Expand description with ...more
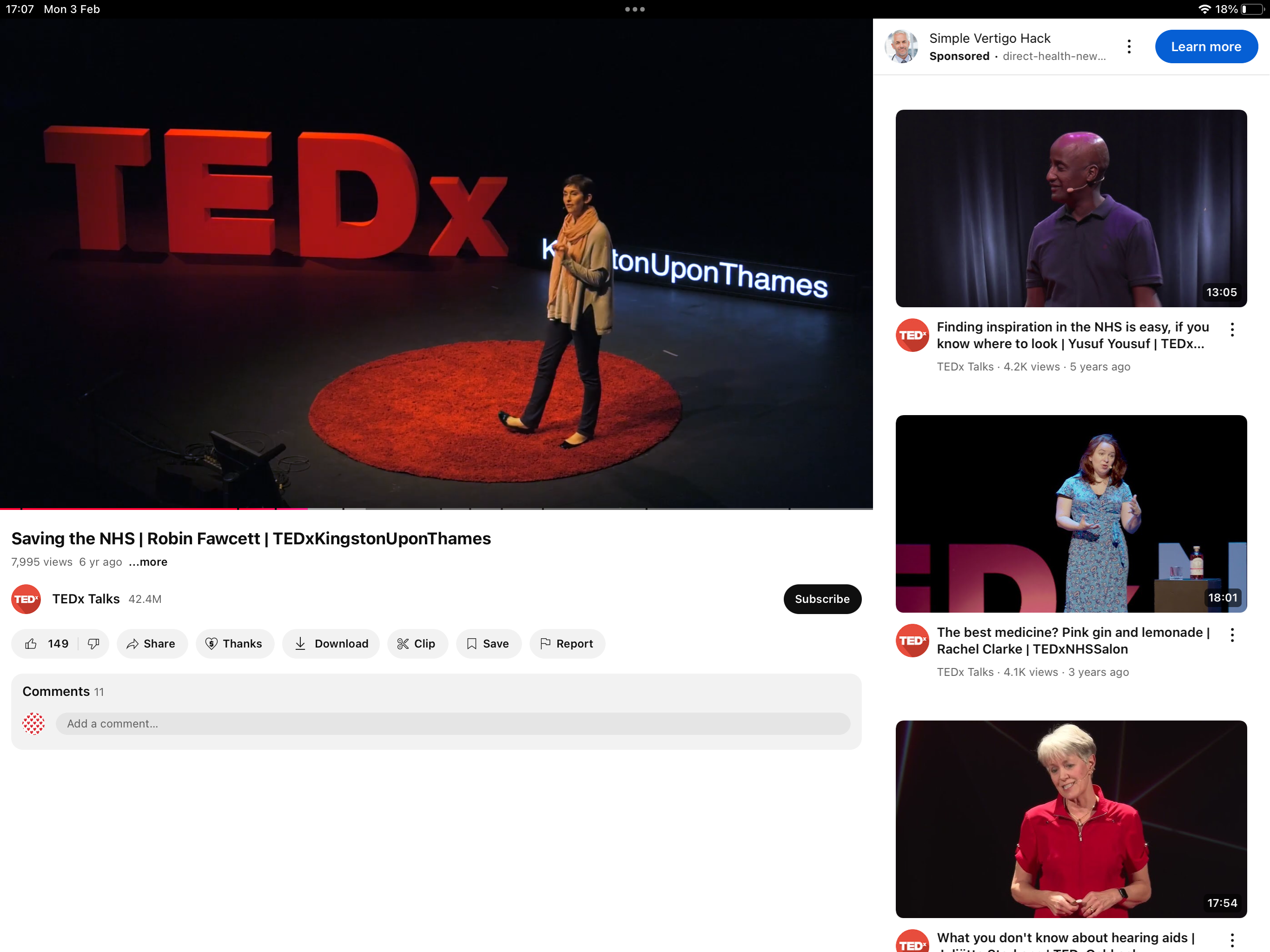Screen dimensions: 1270x952 pyautogui.click(x=148, y=562)
